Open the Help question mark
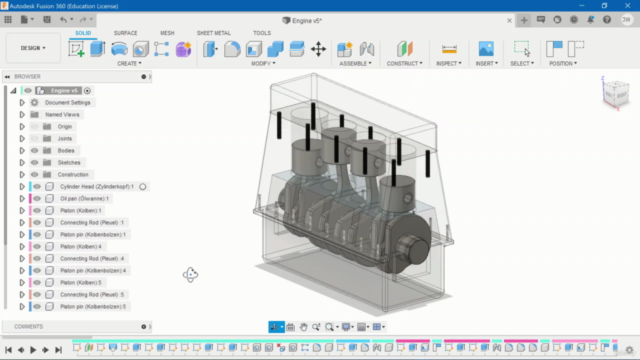This screenshot has width=640, height=360. pyautogui.click(x=607, y=20)
